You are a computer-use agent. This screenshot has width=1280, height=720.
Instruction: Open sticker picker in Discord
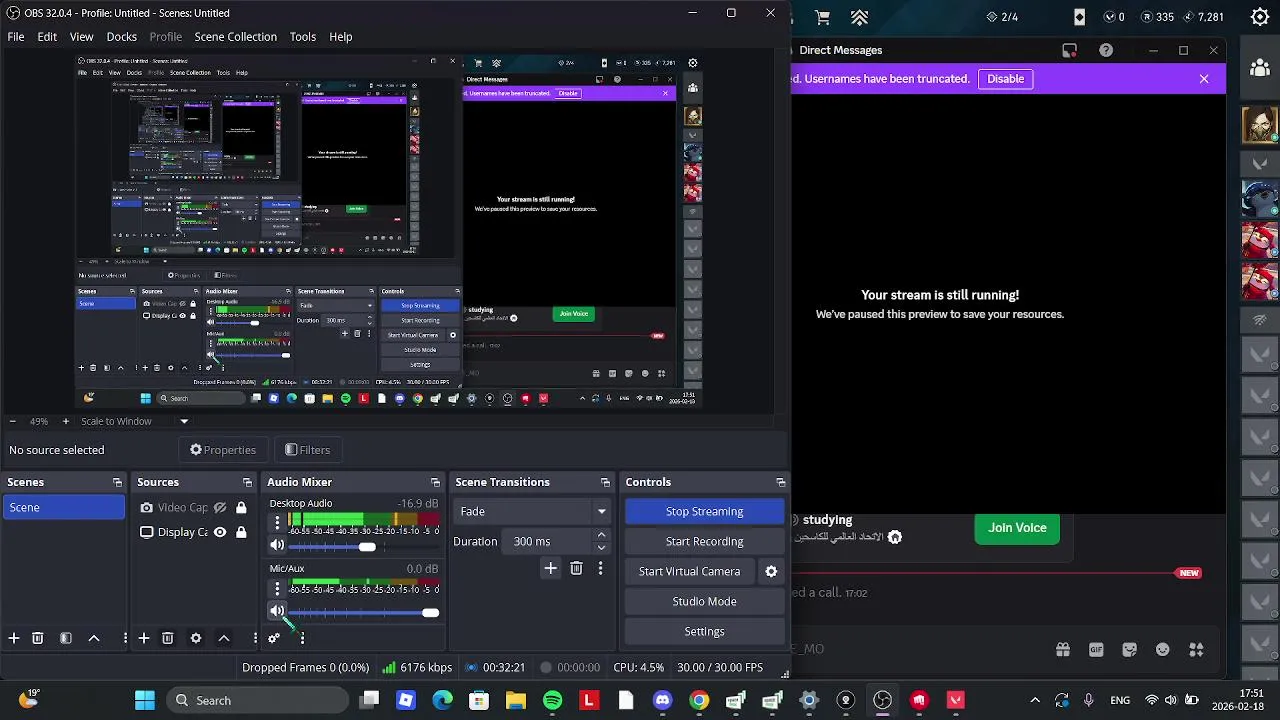click(x=1130, y=649)
